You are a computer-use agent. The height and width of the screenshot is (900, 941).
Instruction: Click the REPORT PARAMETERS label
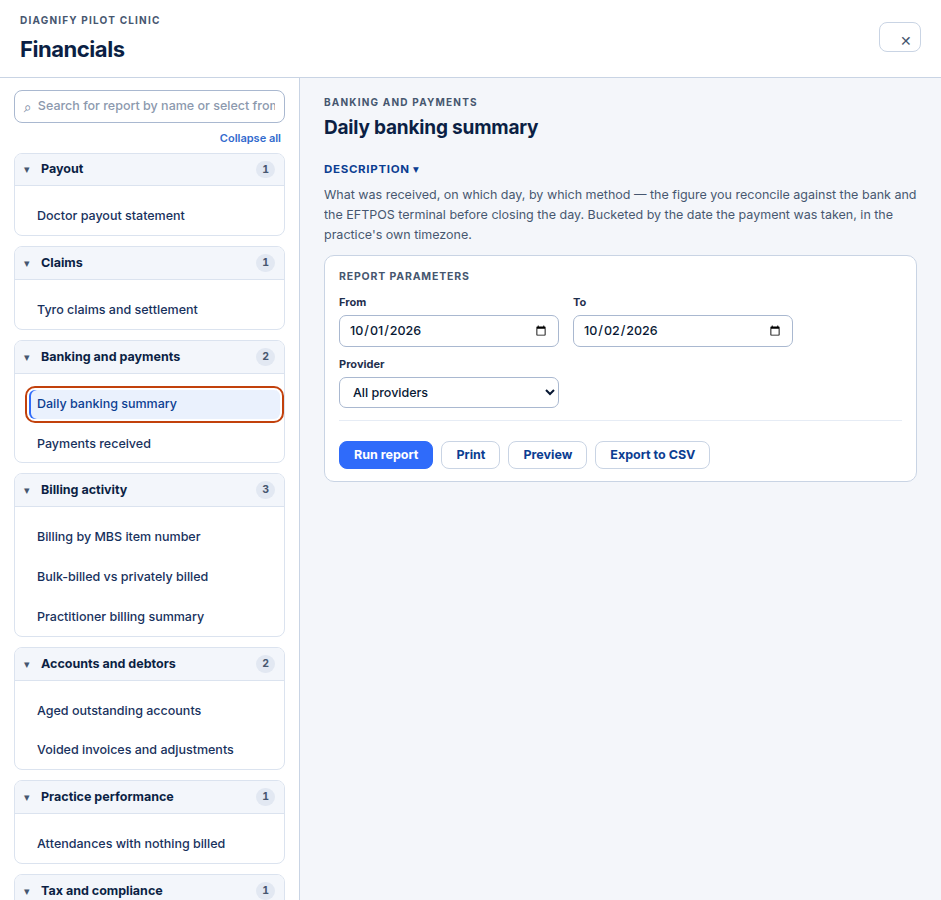click(x=404, y=276)
